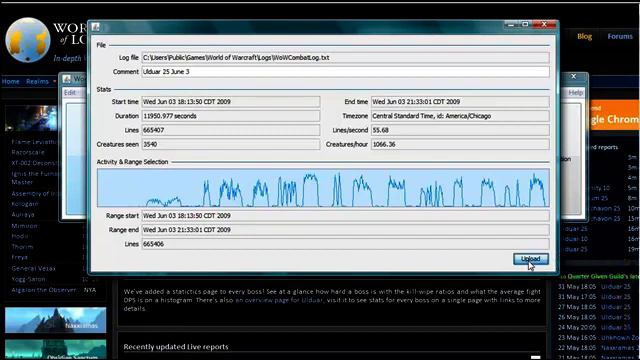Open the Help menu in background window
This screenshot has height=360, width=640.
576,93
